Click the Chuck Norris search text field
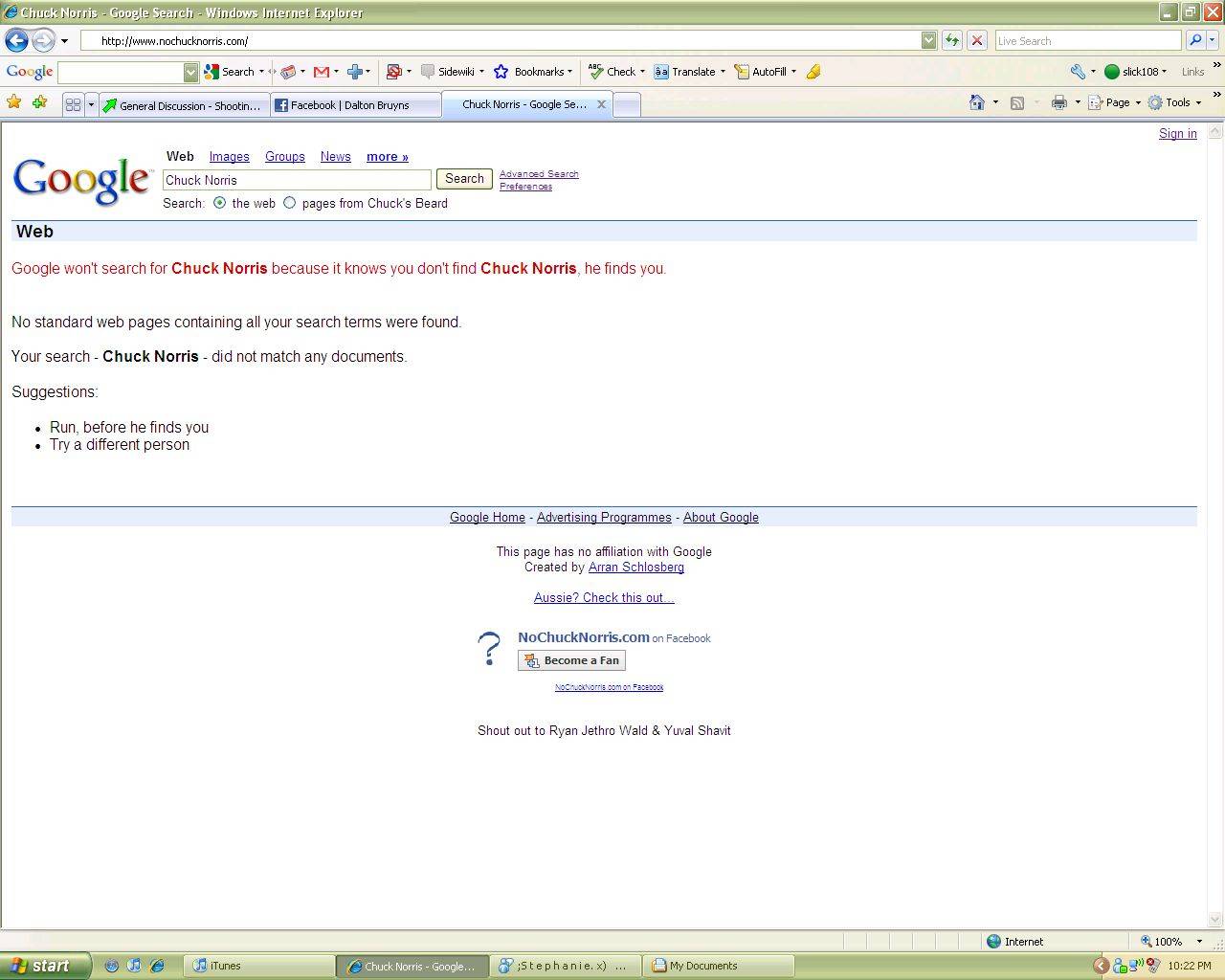The height and width of the screenshot is (980, 1225). click(297, 180)
